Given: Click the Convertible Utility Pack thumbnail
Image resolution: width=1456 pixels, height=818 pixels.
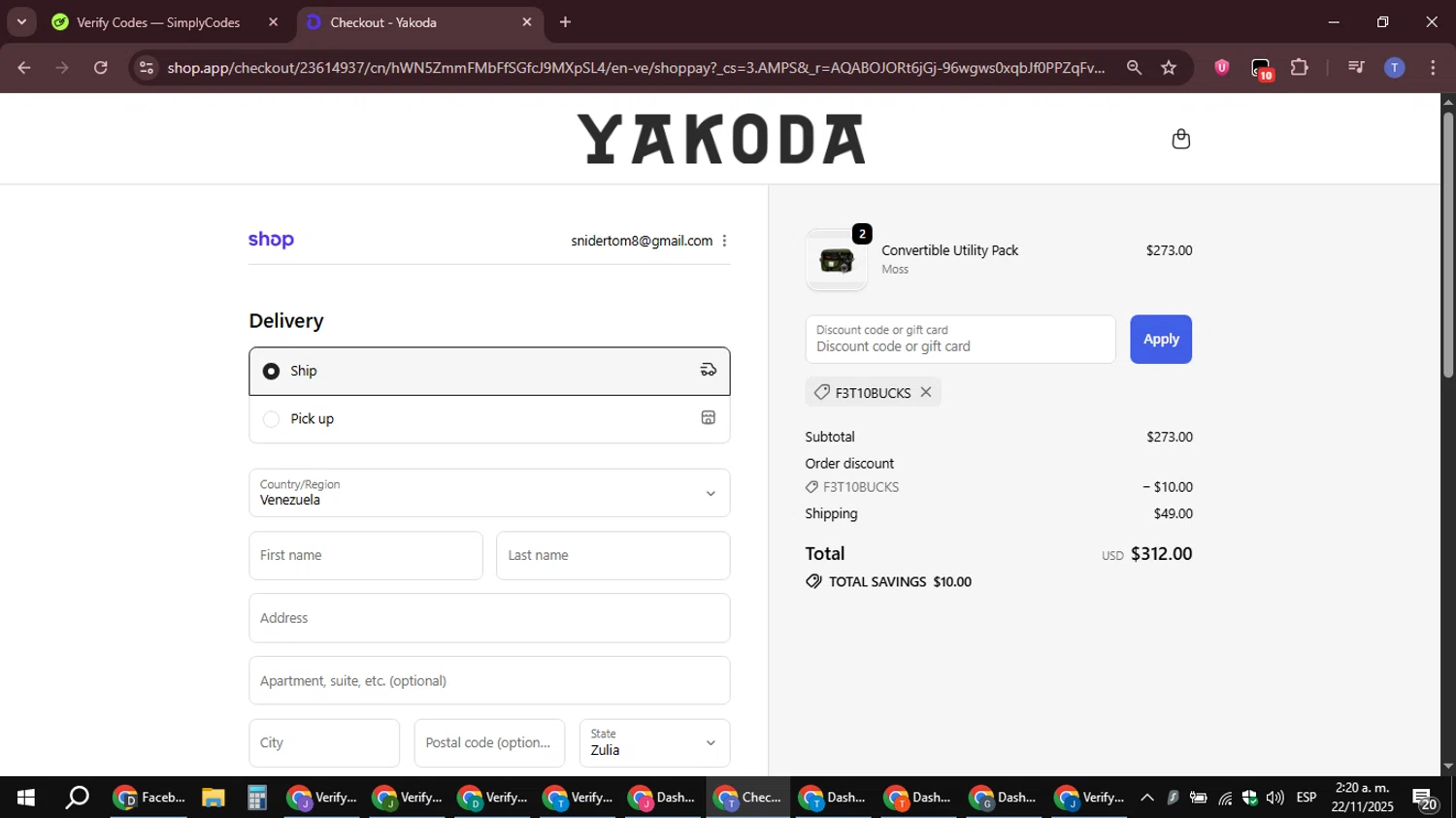Looking at the screenshot, I should (x=837, y=260).
